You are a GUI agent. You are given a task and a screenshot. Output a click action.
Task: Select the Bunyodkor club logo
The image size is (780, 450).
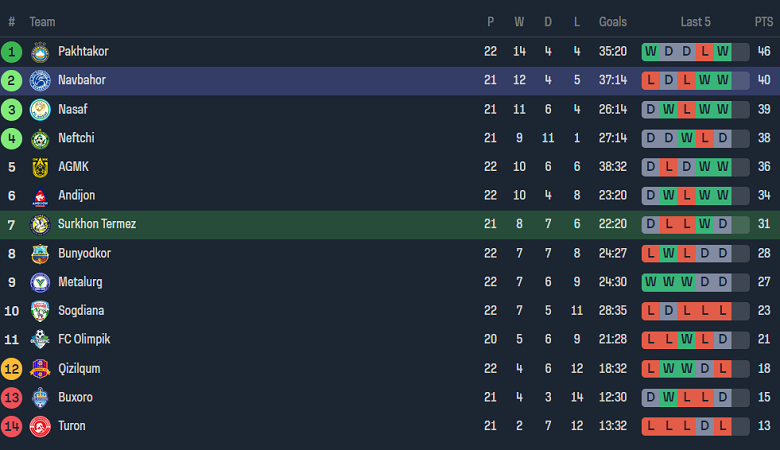[40, 254]
